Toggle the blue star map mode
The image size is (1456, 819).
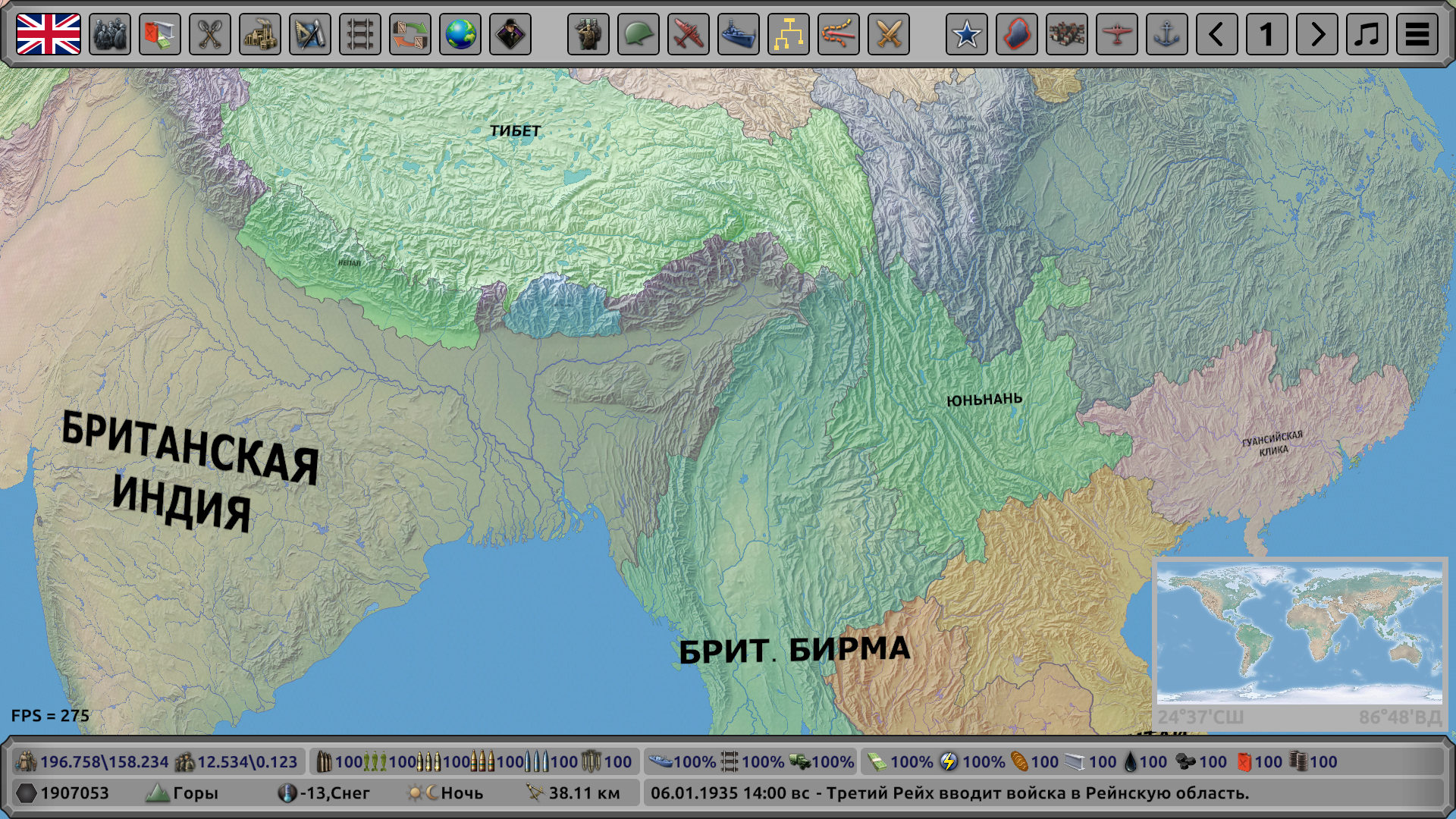967,34
